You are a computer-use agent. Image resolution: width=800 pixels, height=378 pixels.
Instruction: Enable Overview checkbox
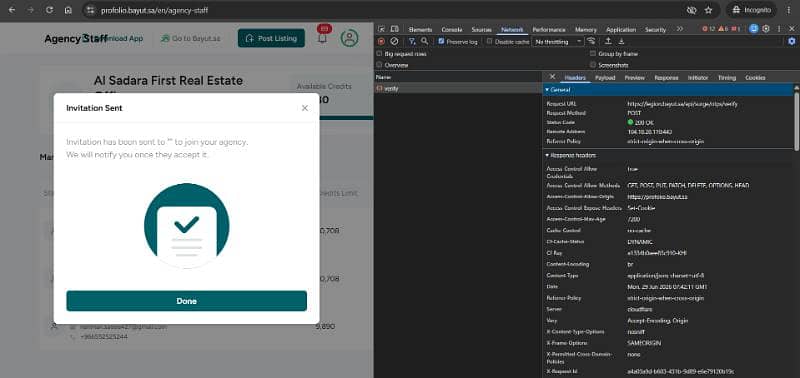click(379, 65)
